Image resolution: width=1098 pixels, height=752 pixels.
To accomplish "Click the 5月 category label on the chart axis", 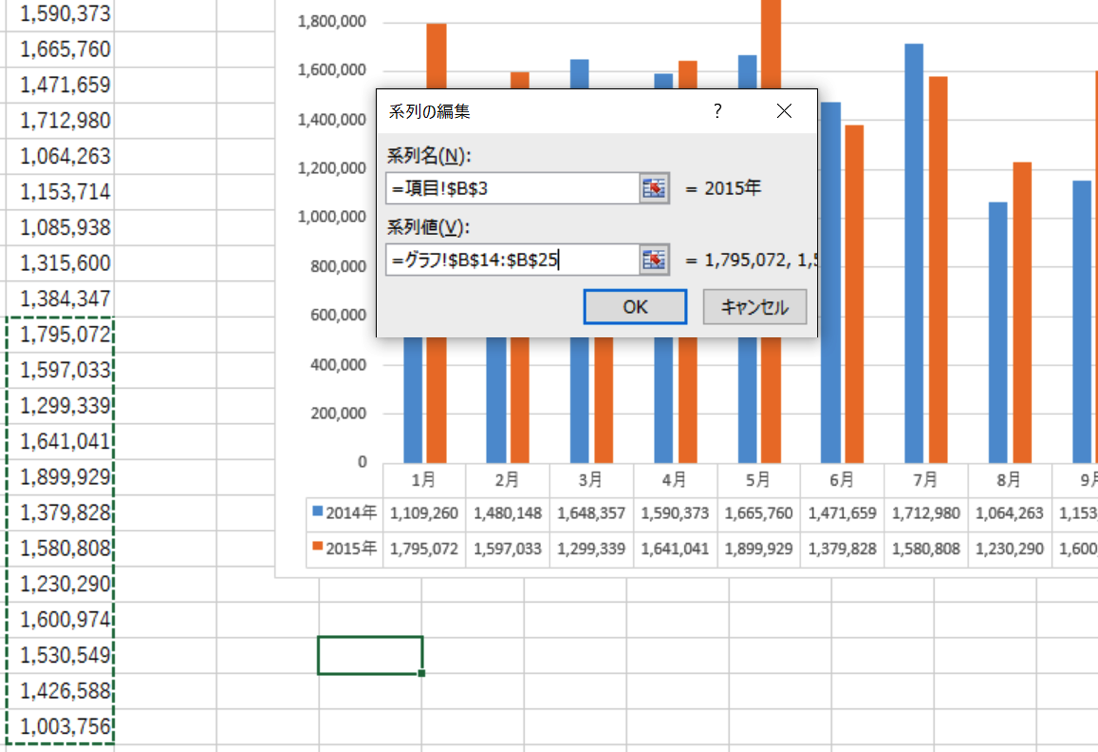I will coord(758,480).
